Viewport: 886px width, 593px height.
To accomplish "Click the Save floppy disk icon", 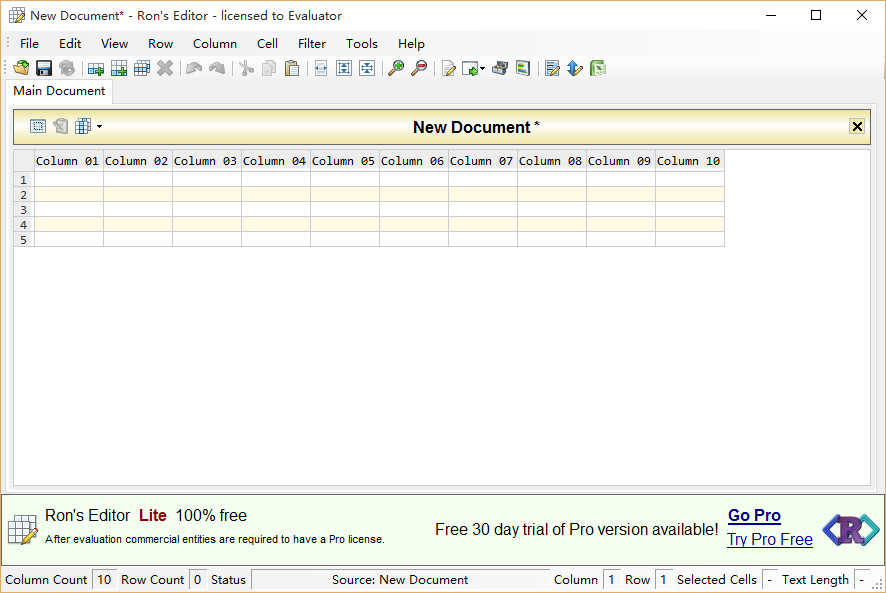I will 44,68.
